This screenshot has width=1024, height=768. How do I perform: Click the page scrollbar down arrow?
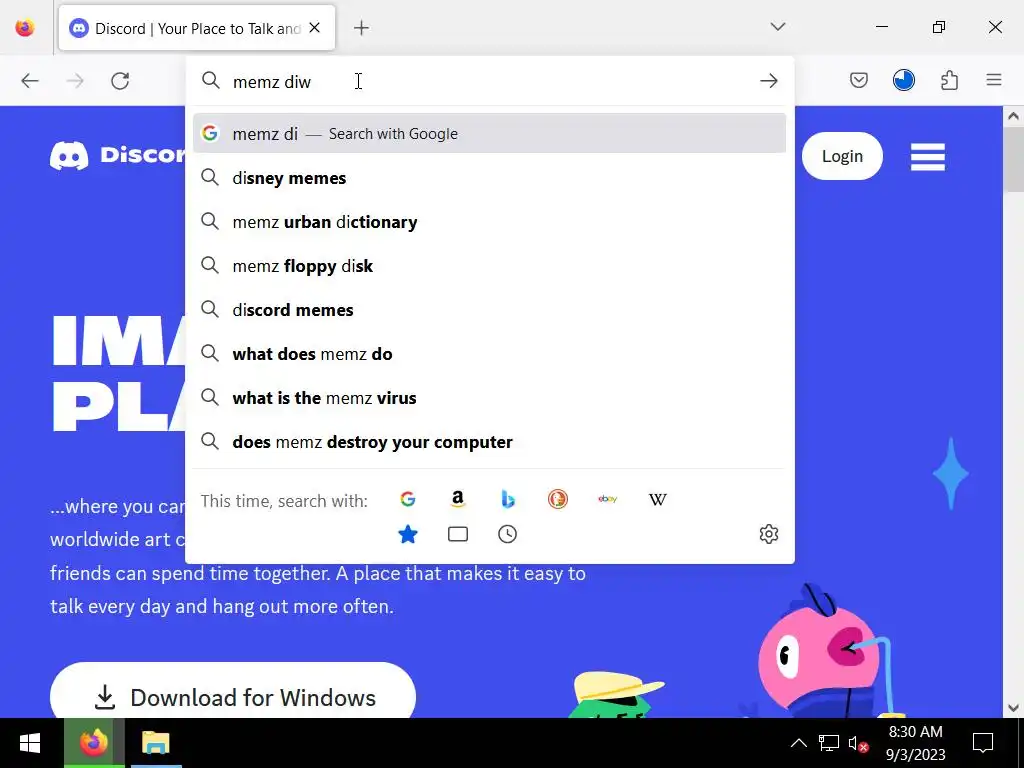(x=1013, y=707)
